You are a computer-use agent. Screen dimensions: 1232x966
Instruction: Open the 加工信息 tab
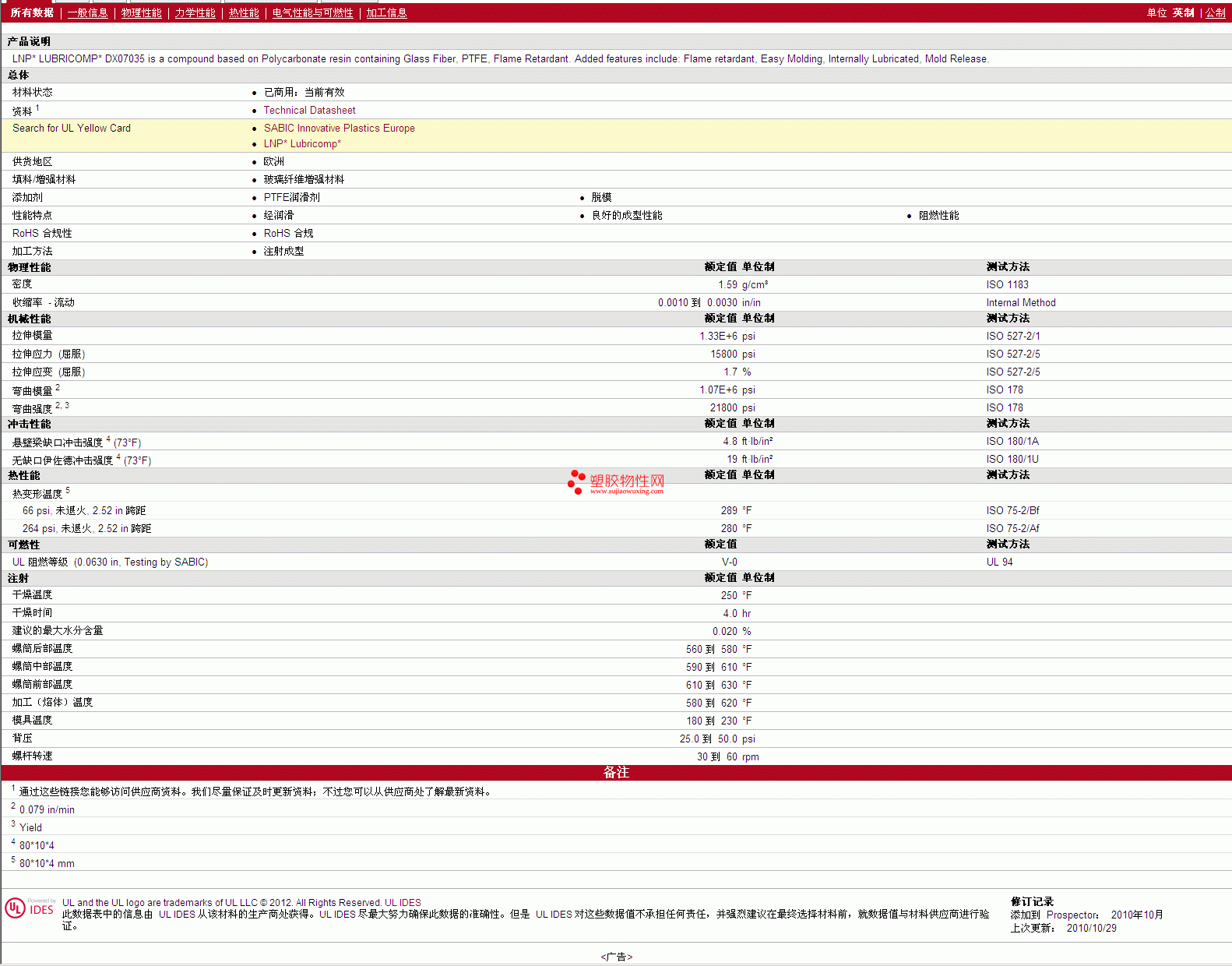386,12
